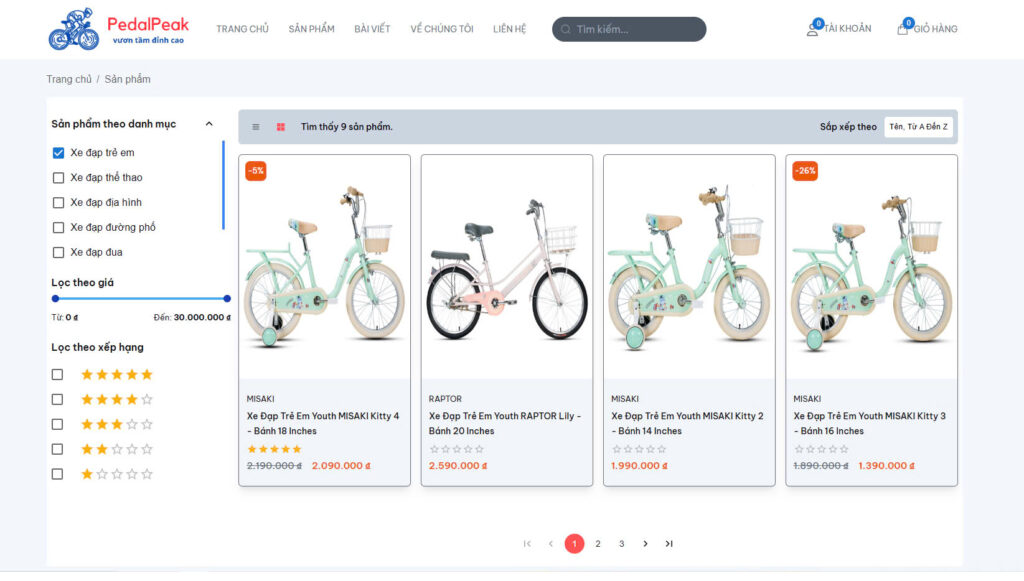Click the price 1.990.000 đ
Screen dimensions: 1024x581
coord(639,466)
